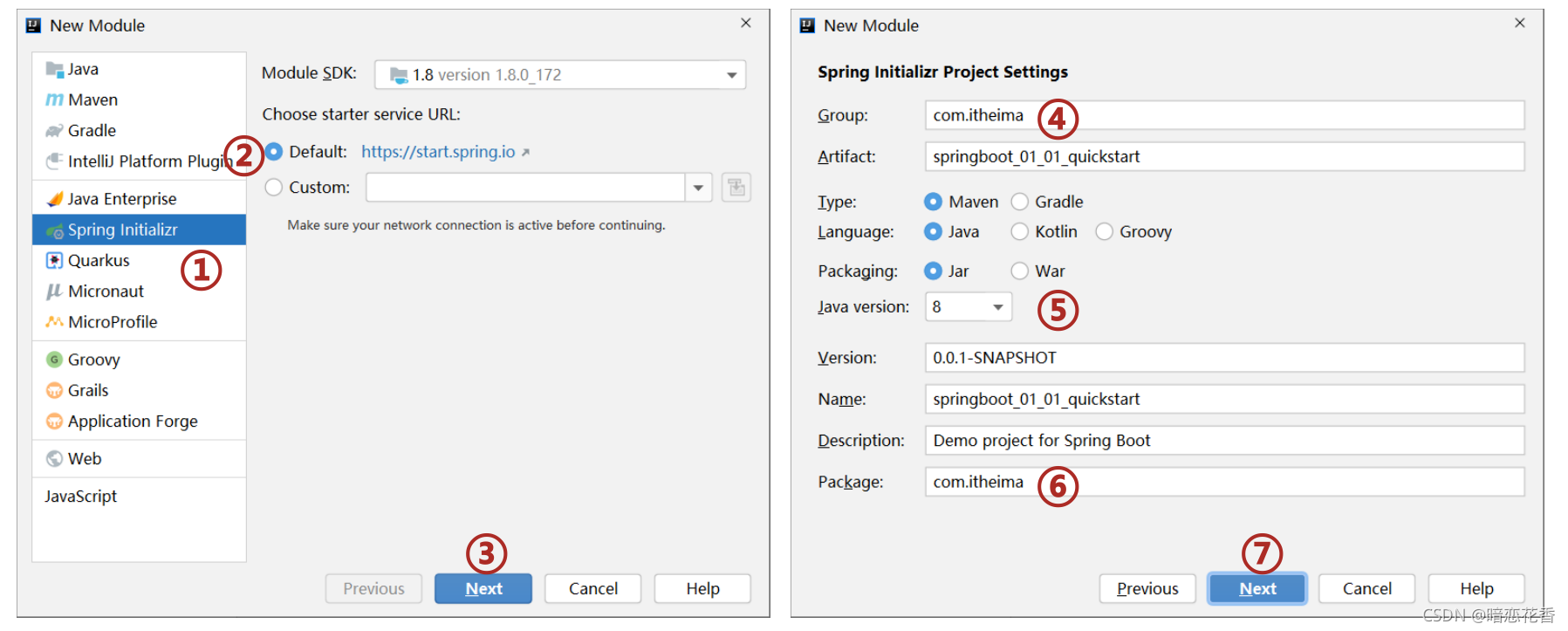Click the Maven 'm' icon

click(54, 99)
